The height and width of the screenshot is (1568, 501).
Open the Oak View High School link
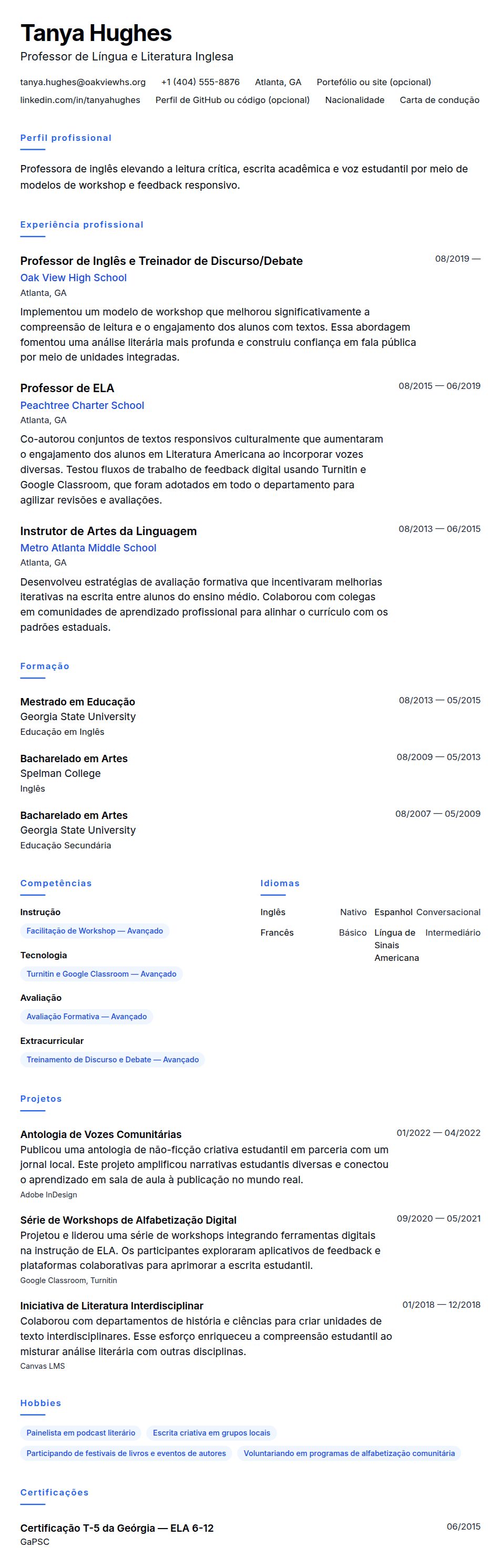point(74,278)
